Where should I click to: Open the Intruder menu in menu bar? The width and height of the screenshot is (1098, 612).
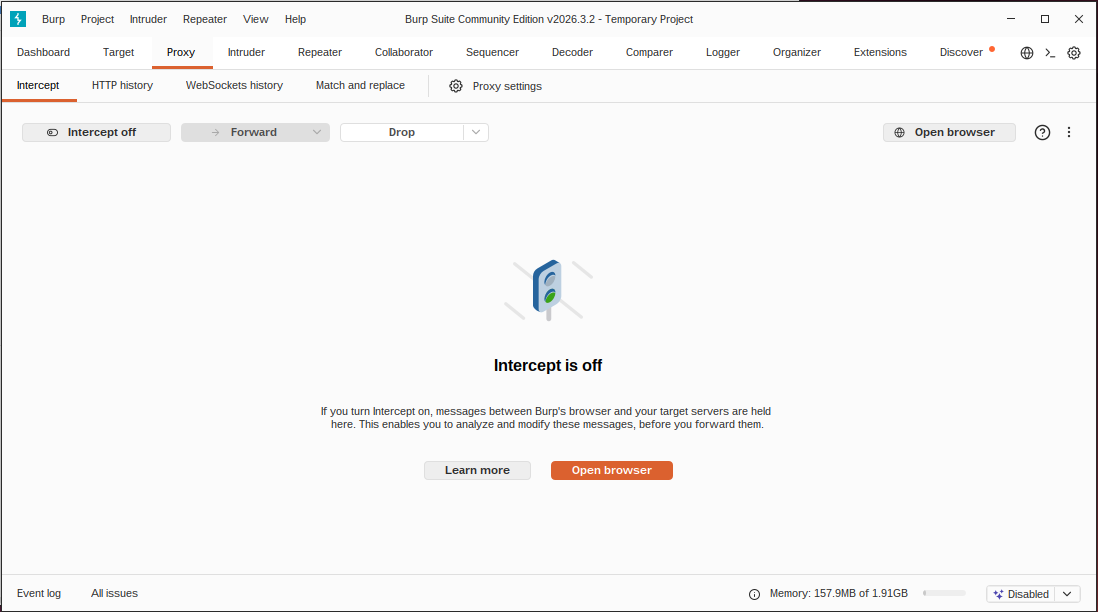coord(148,20)
